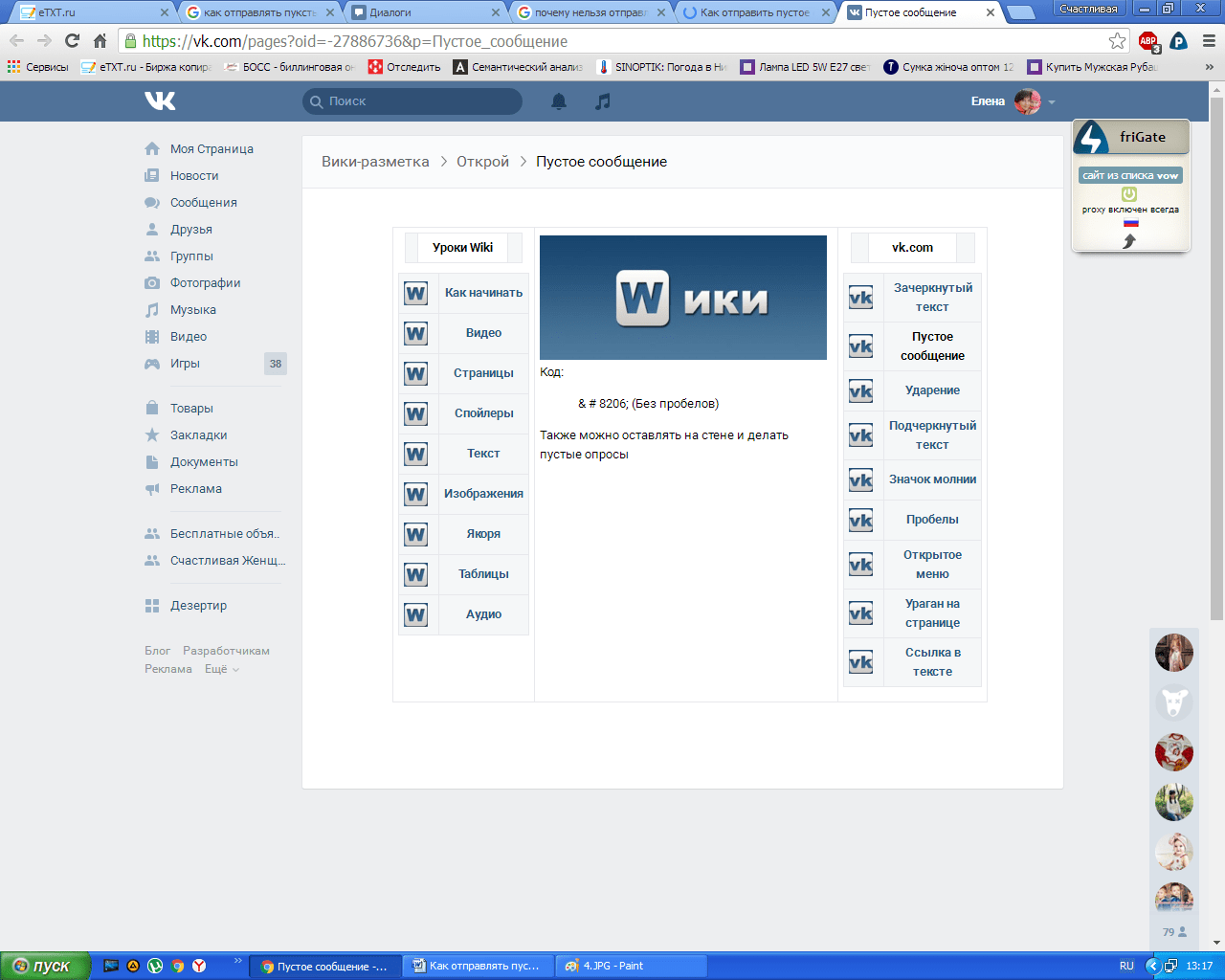Click the W icon beside Спойлеры
The height and width of the screenshot is (980, 1225).
[x=415, y=413]
